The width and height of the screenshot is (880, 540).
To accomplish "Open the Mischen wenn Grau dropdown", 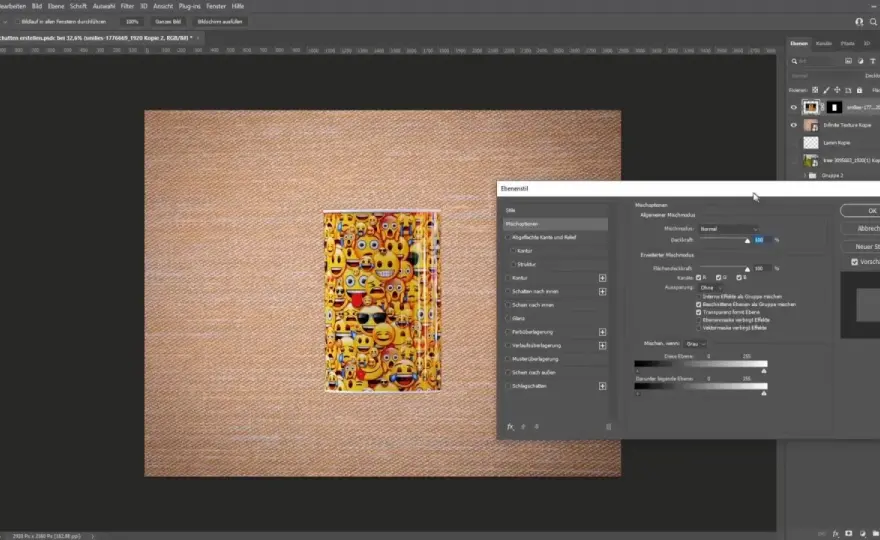I will tap(695, 344).
